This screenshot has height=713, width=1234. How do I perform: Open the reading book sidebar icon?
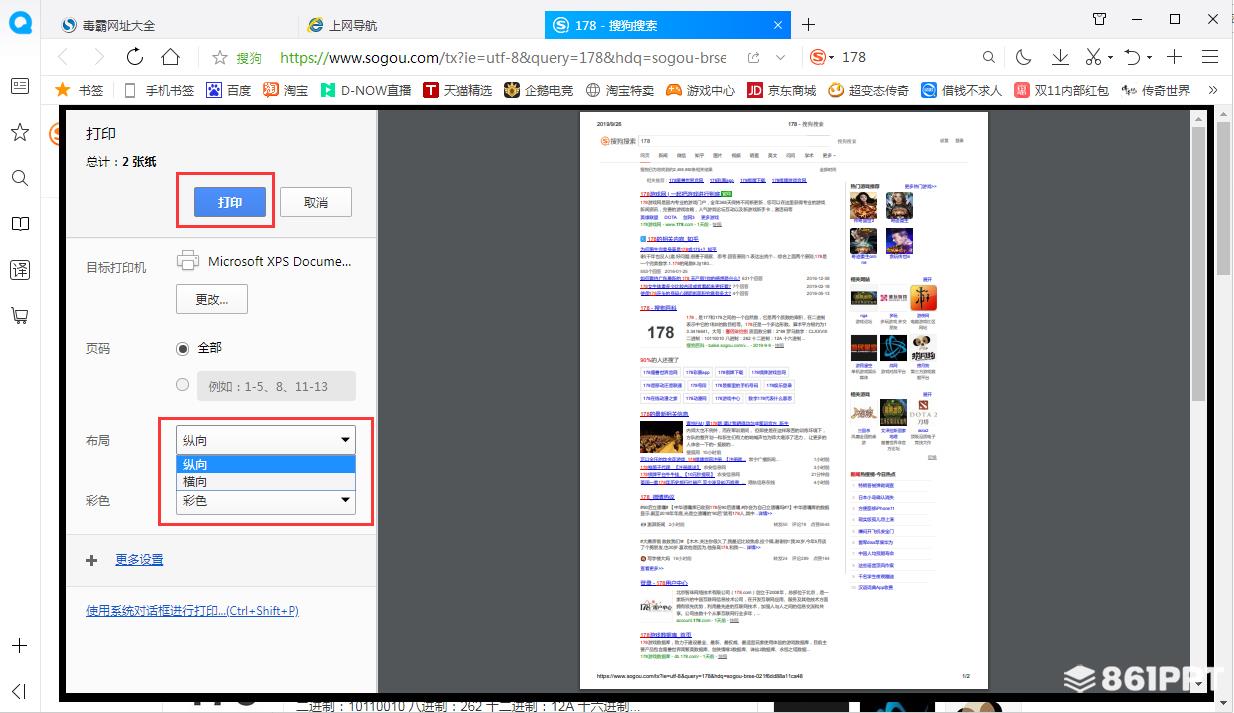point(19,224)
